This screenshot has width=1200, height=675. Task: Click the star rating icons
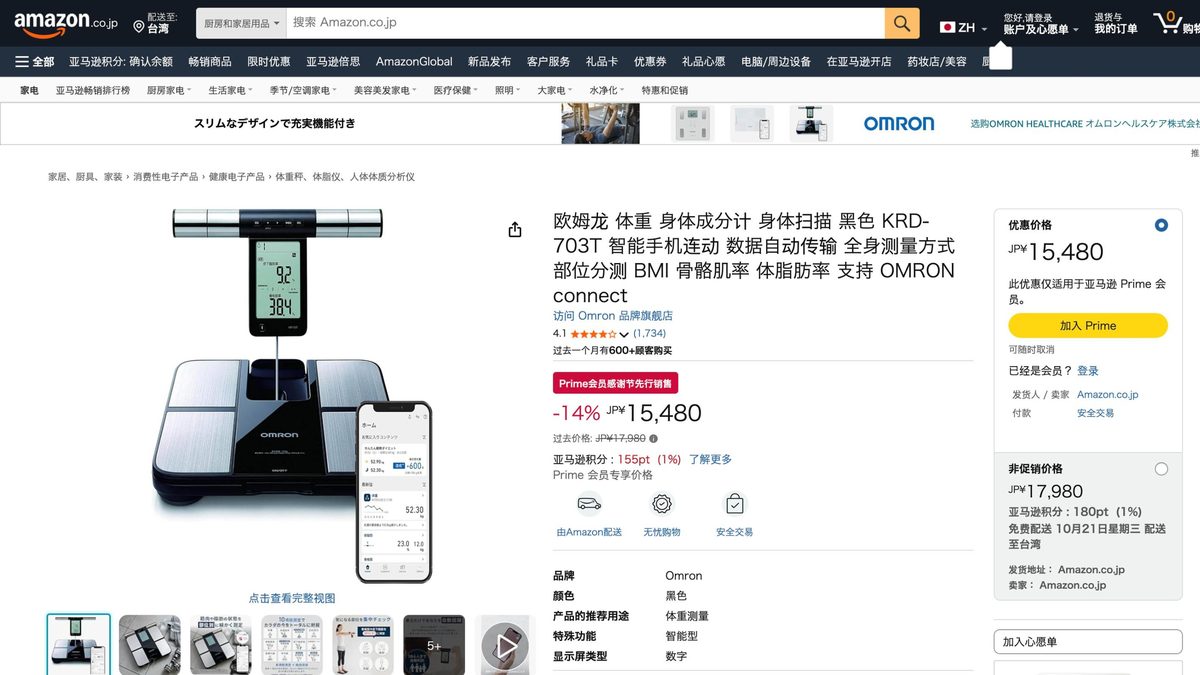click(x=593, y=334)
